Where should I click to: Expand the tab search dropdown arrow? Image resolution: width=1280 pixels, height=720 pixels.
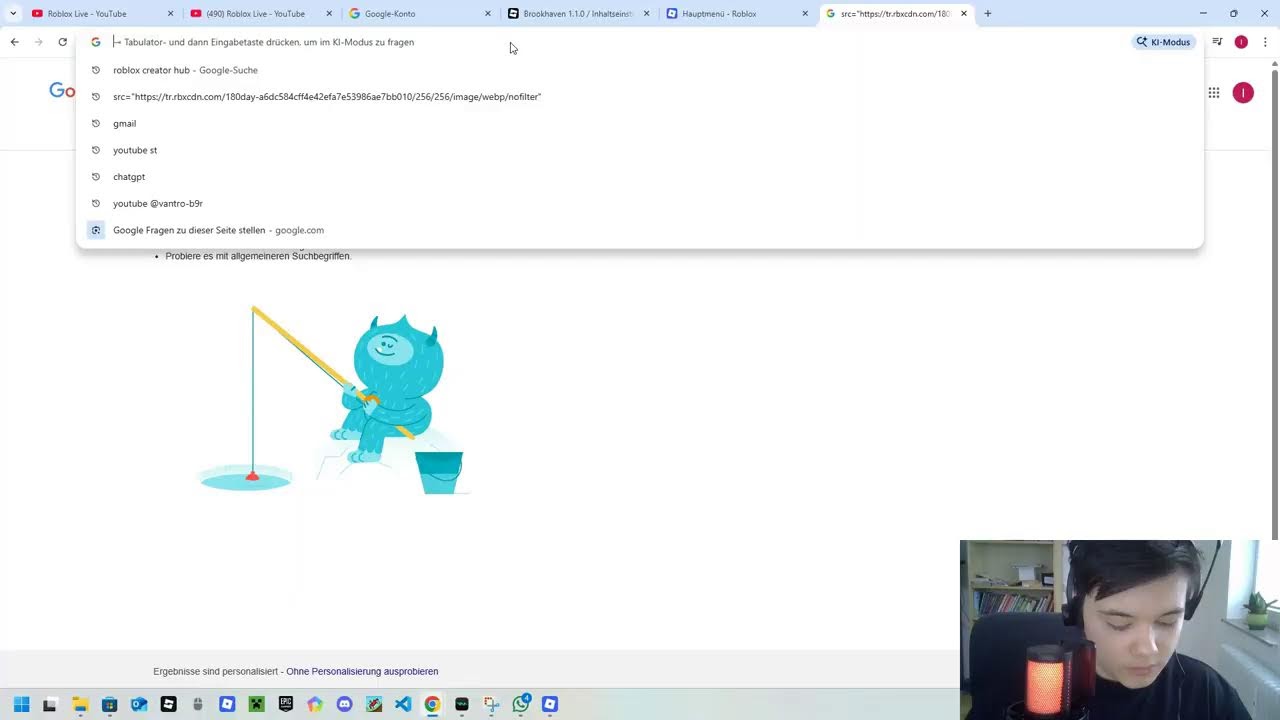click(13, 13)
